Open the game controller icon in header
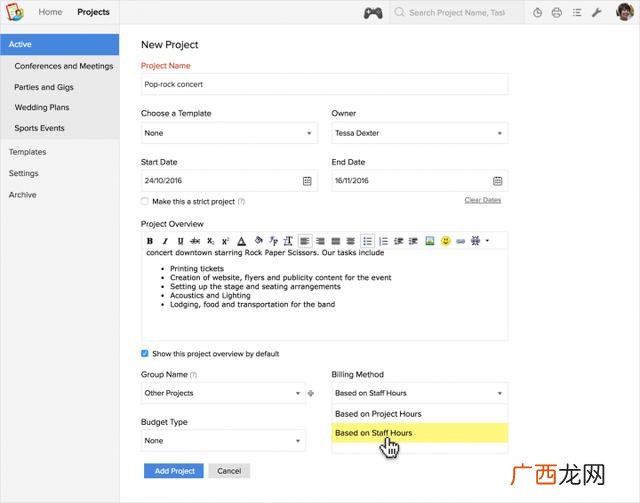640x503 pixels. coord(373,13)
